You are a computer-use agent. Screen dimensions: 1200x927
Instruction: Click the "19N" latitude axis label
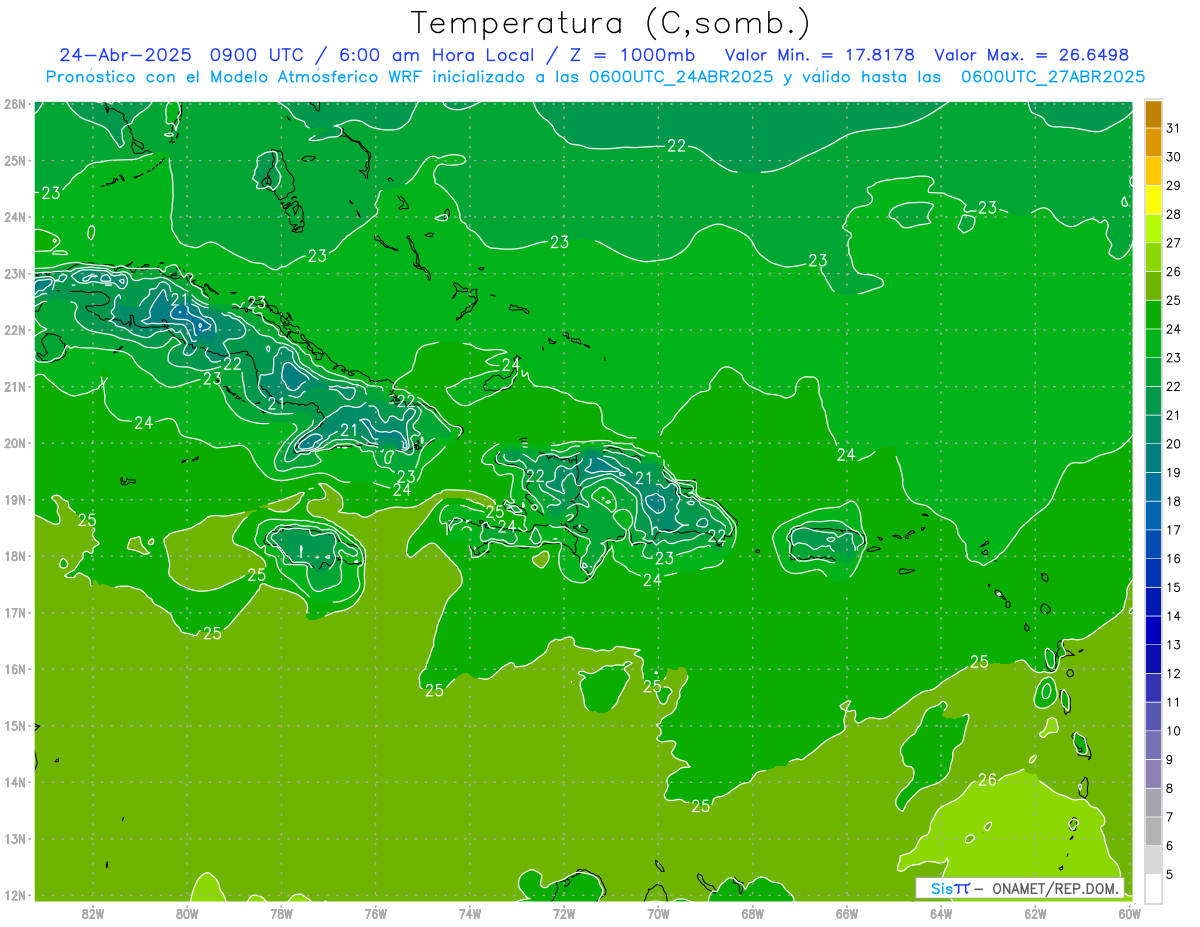tap(14, 500)
